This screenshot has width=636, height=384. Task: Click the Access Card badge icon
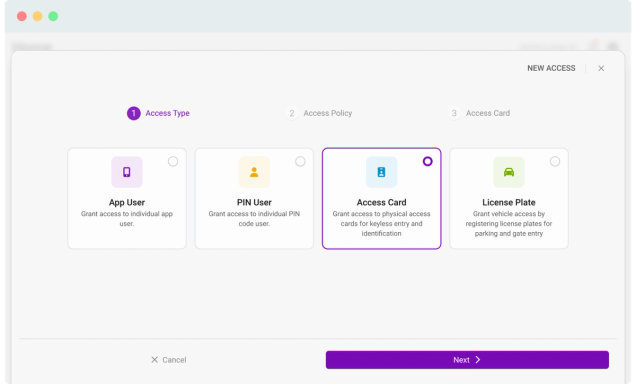tap(381, 172)
